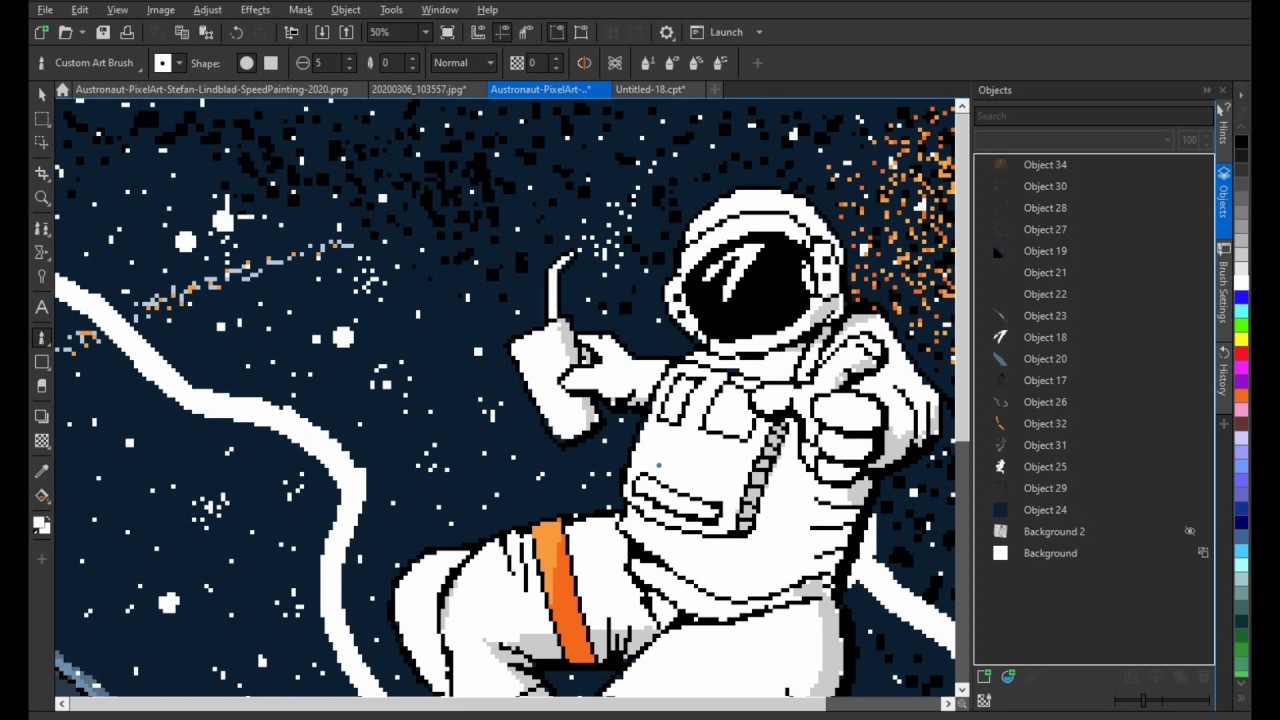Open the Effects menu
Screen dimensions: 1280x720
(255, 10)
